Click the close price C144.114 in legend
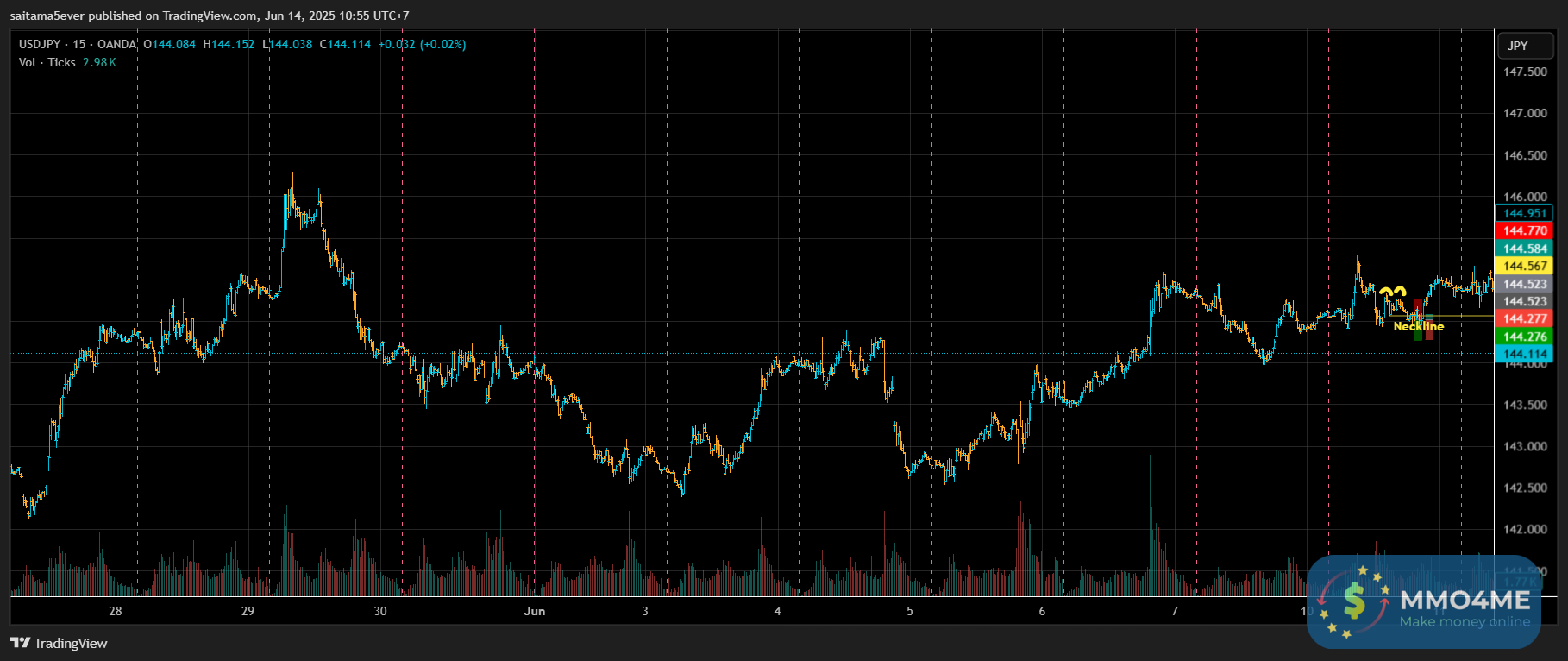The image size is (1568, 661). pyautogui.click(x=345, y=44)
